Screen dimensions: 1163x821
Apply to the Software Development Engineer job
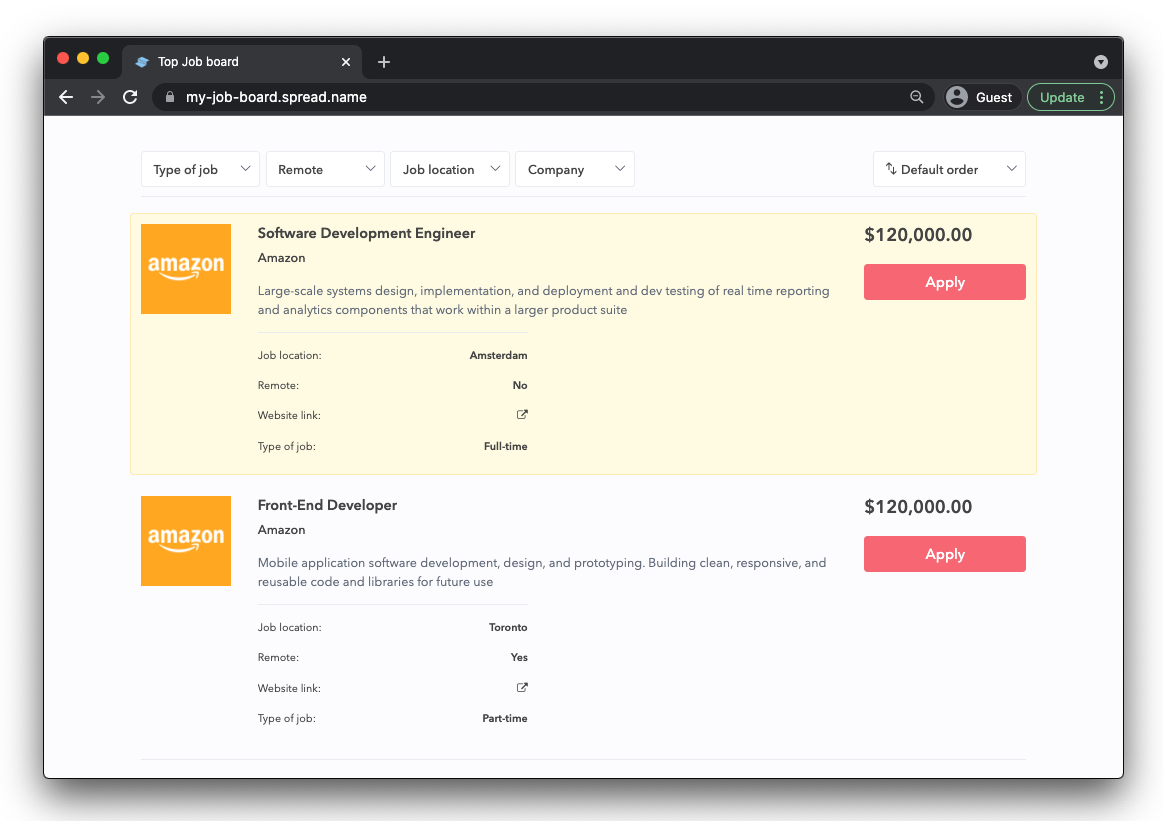tap(944, 281)
